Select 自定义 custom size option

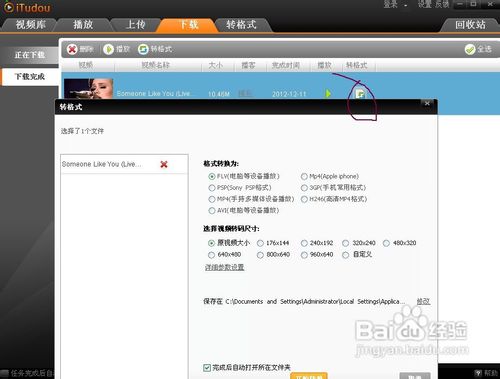point(346,255)
